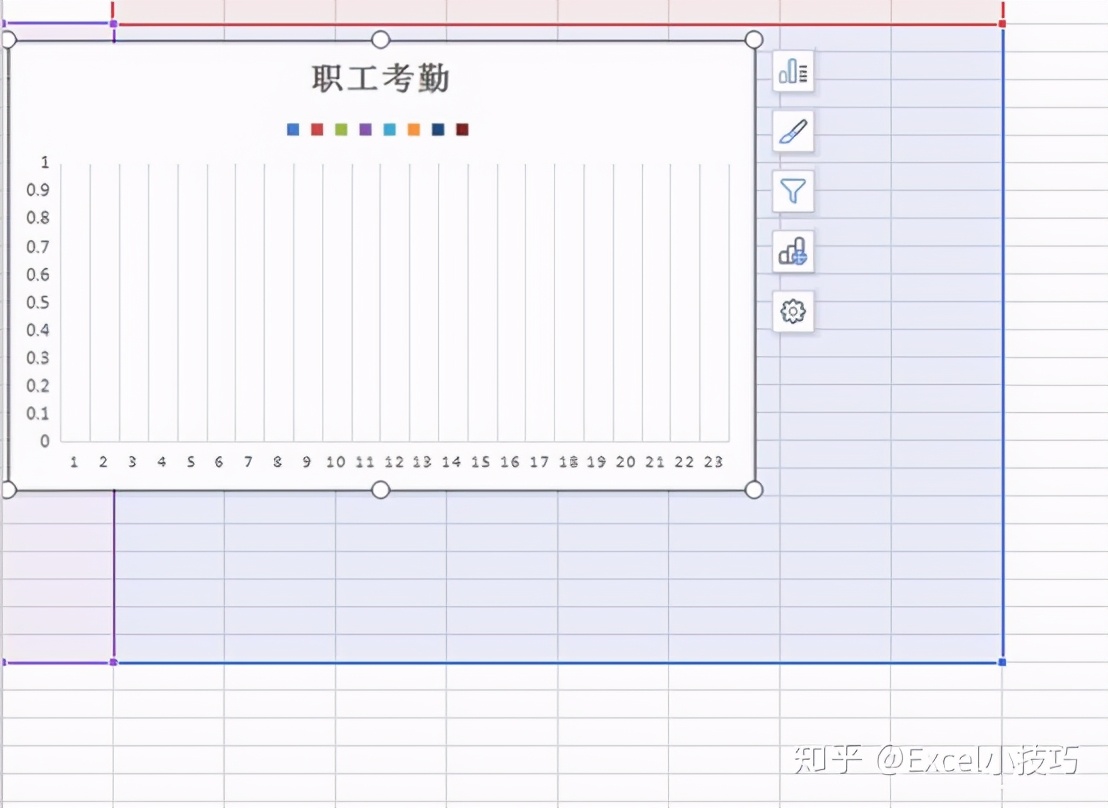Click the top center chart resize handle
1108x808 pixels.
point(380,39)
